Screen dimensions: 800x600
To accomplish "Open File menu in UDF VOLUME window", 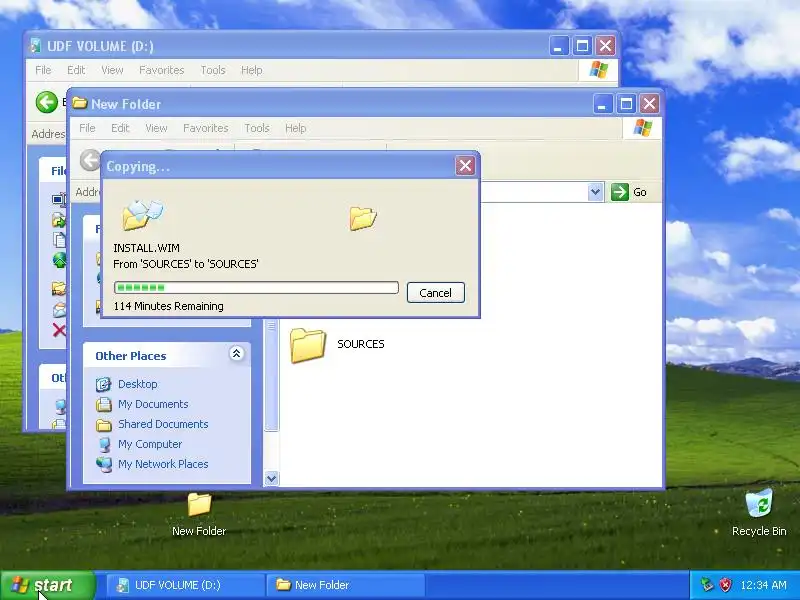I will [43, 70].
